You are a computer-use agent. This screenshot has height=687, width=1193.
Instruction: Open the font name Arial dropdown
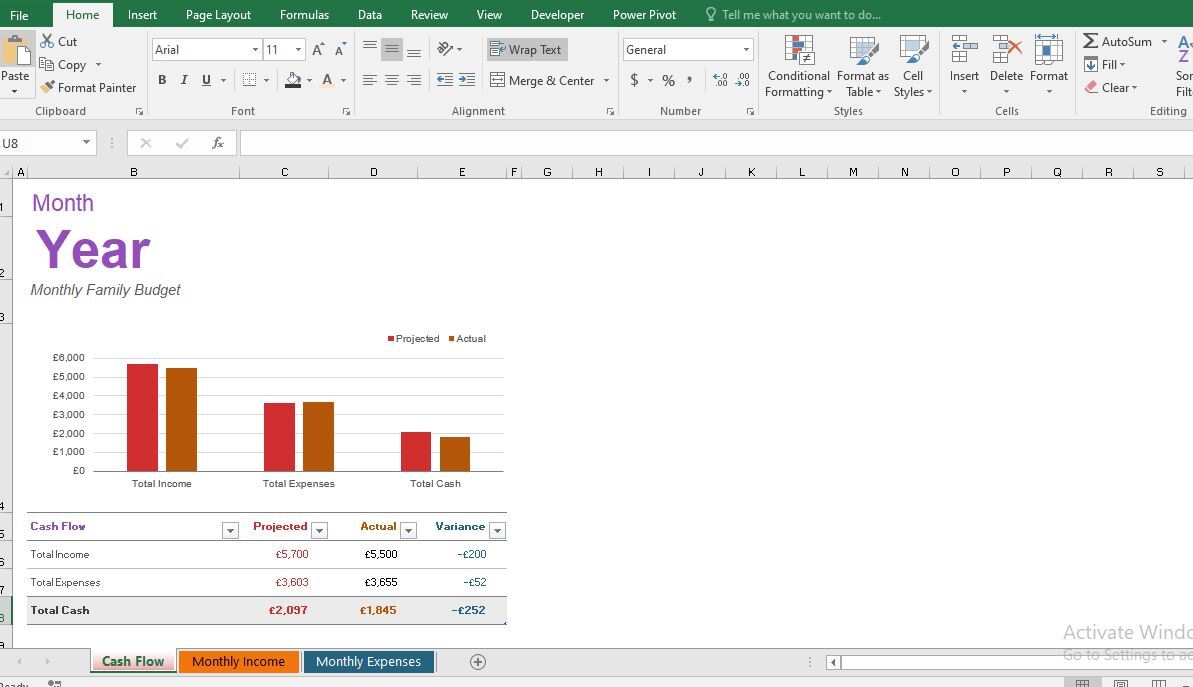click(255, 49)
